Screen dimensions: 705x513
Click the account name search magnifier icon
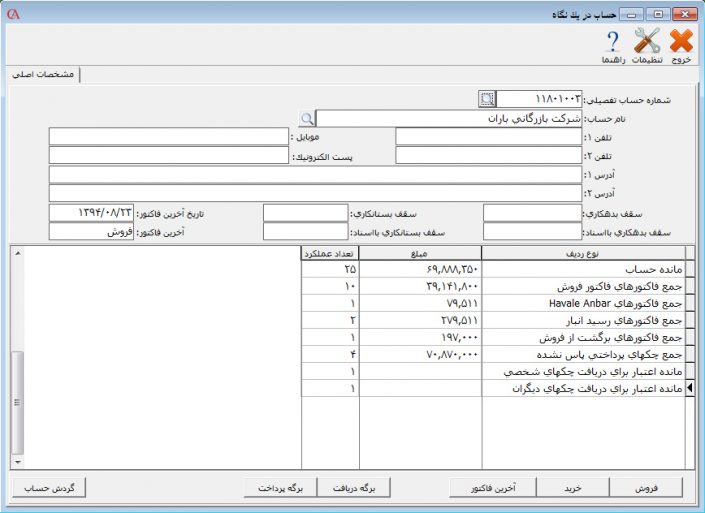tap(307, 118)
